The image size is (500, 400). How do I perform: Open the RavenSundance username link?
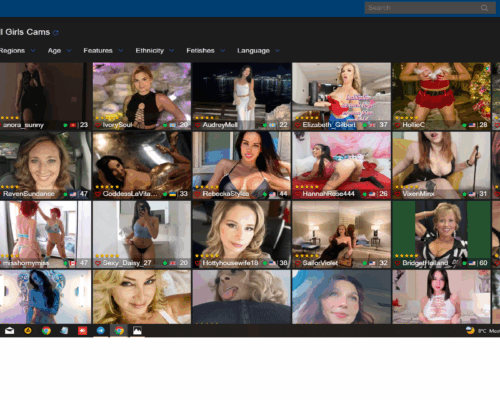pos(29,194)
